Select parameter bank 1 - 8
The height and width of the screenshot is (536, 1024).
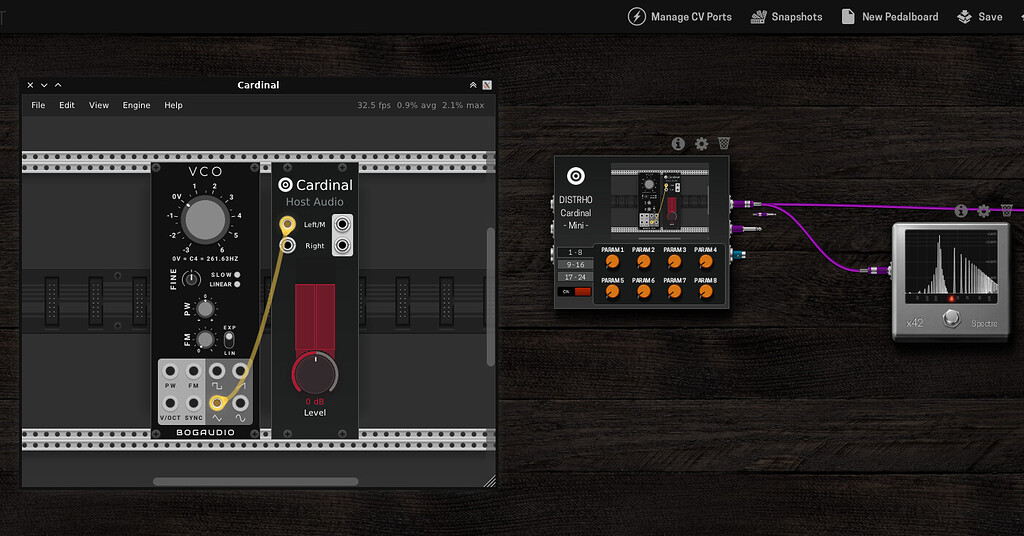575,252
